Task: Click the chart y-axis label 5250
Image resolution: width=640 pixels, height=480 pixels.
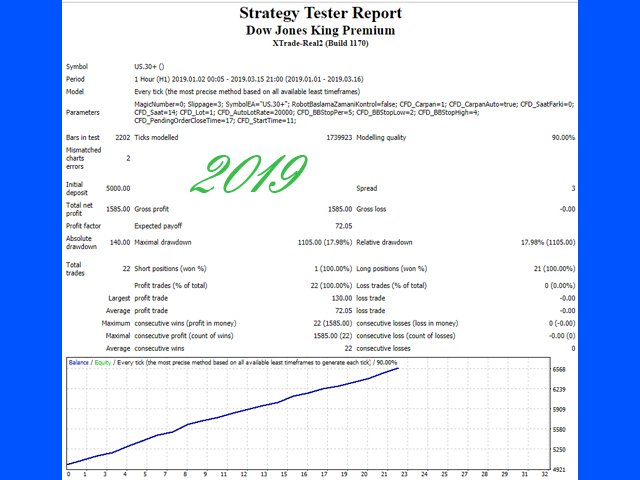Action: click(559, 450)
